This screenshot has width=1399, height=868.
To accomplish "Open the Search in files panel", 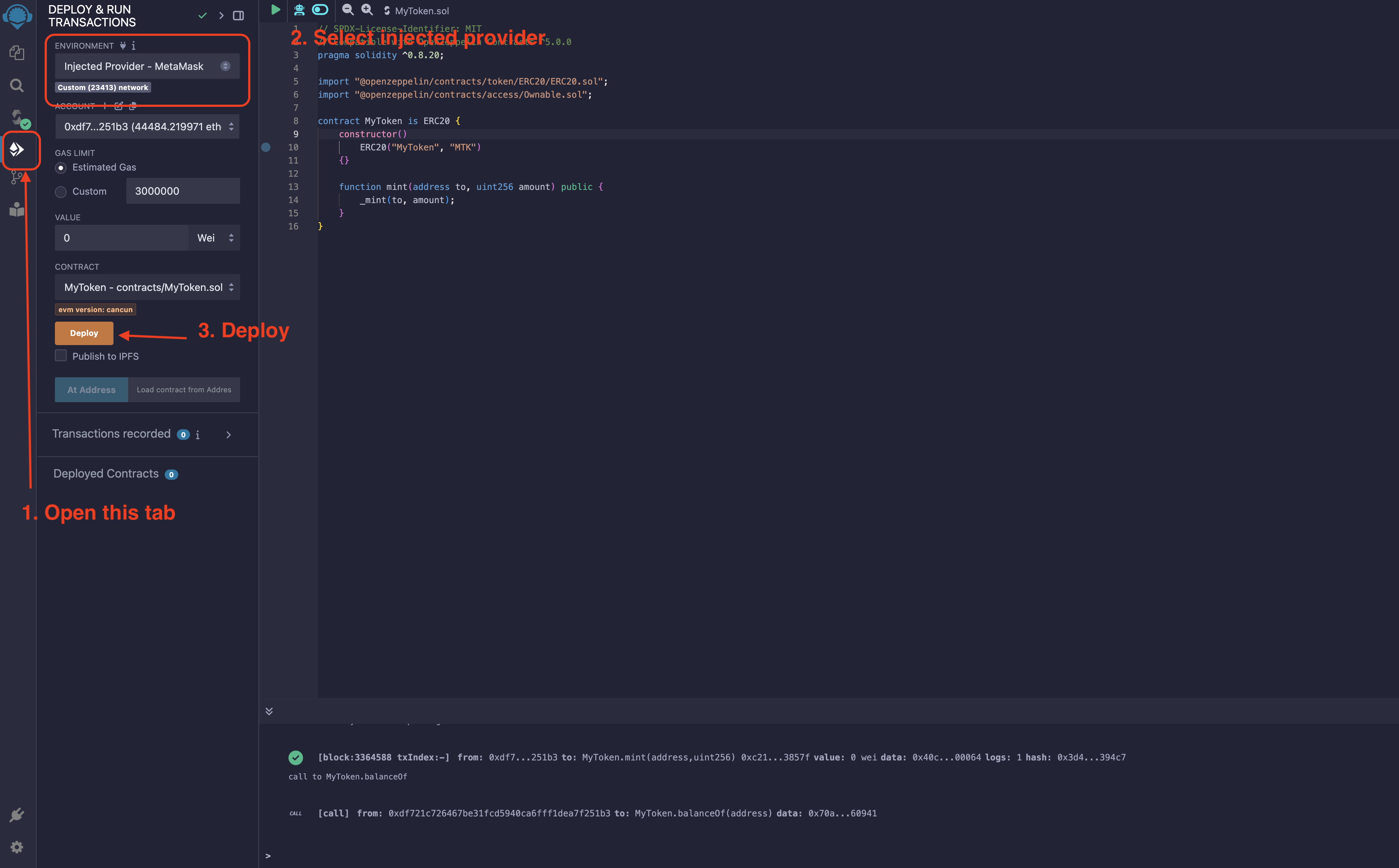I will [16, 85].
